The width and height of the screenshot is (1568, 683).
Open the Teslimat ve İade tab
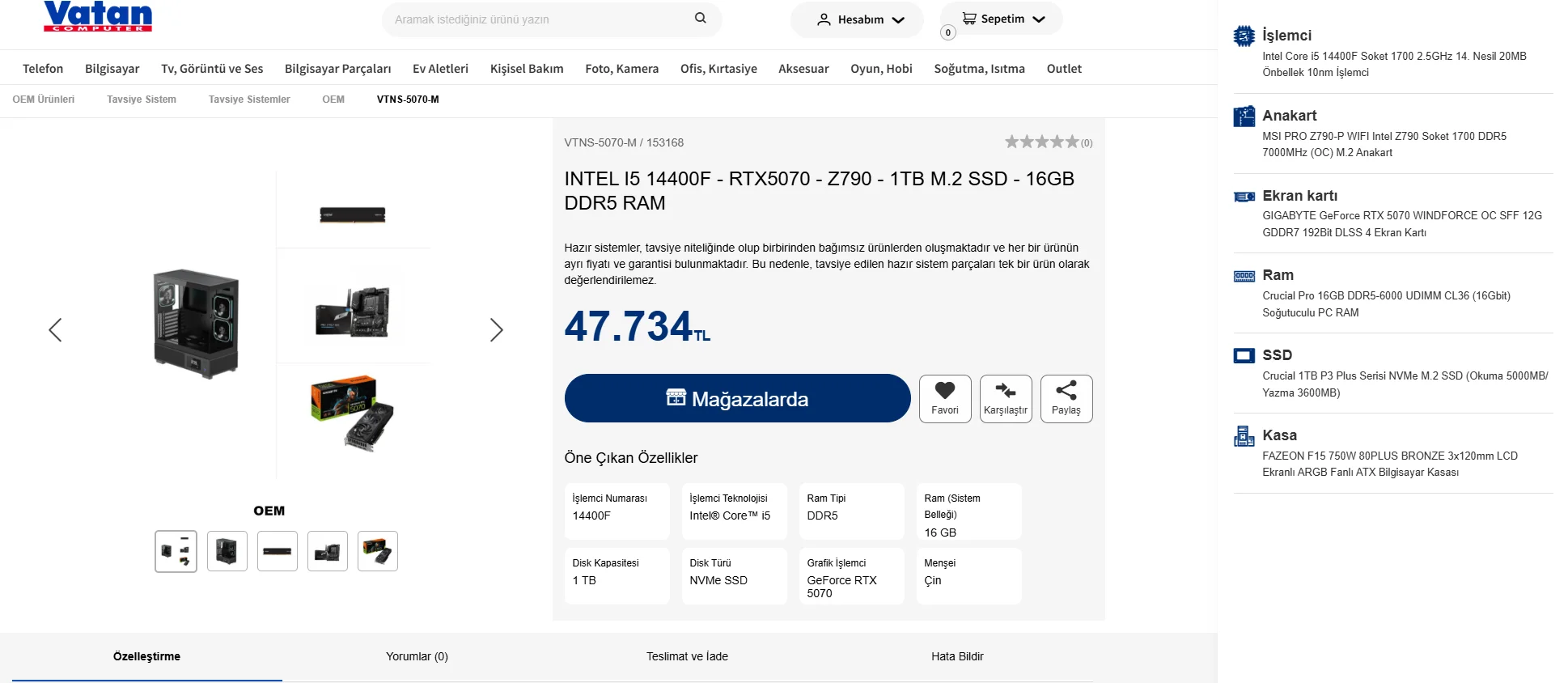click(x=687, y=656)
